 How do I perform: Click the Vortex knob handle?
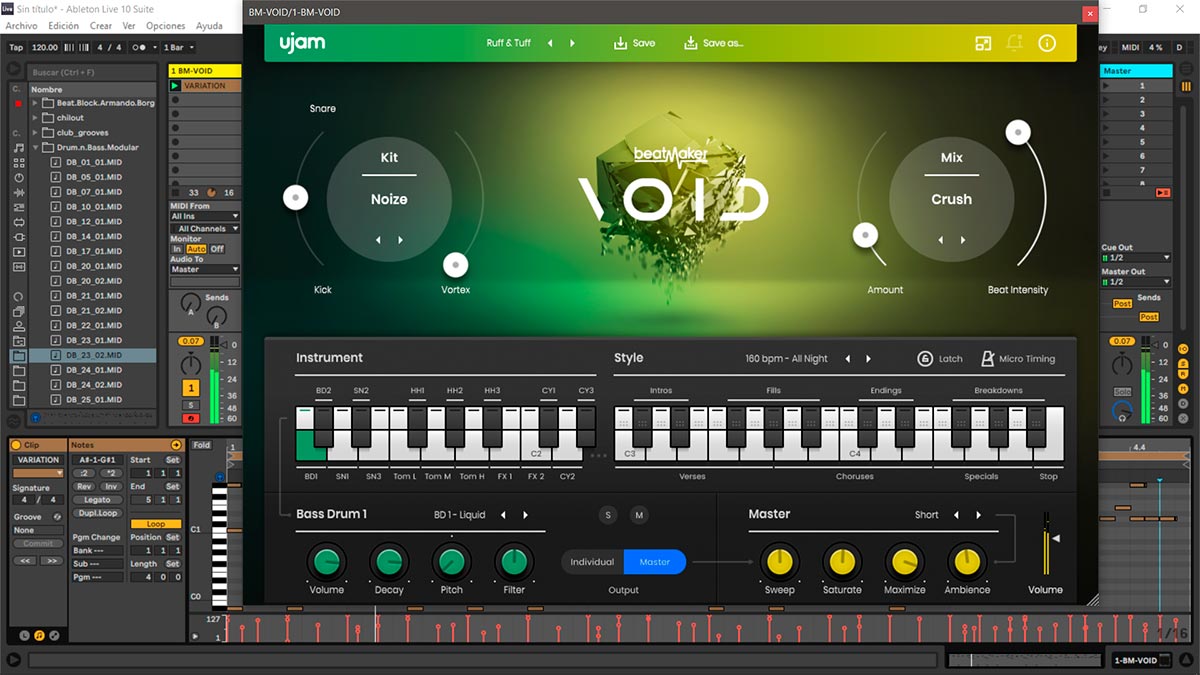[455, 265]
